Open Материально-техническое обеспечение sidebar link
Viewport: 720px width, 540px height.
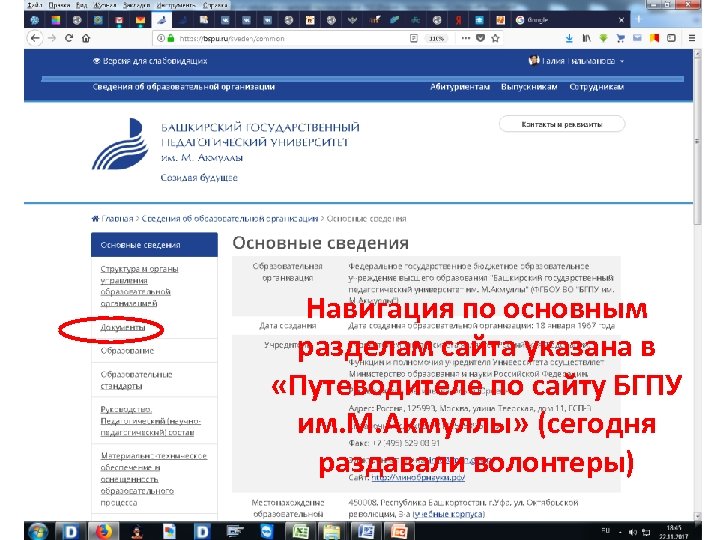point(153,479)
